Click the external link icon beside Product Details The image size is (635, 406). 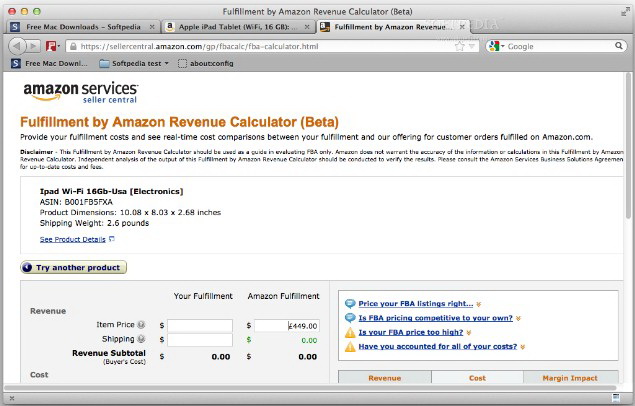tap(112, 239)
